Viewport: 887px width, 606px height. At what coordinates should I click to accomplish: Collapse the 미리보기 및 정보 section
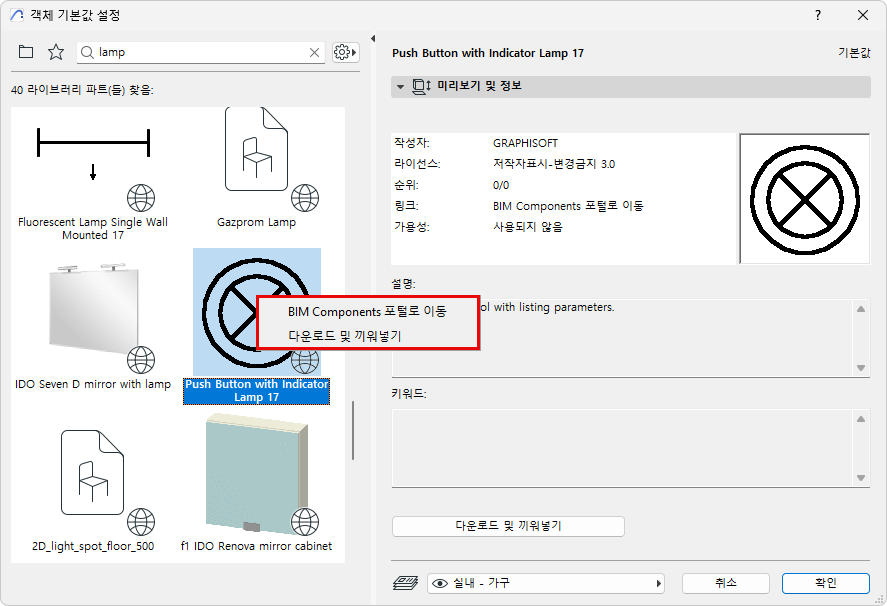(401, 87)
